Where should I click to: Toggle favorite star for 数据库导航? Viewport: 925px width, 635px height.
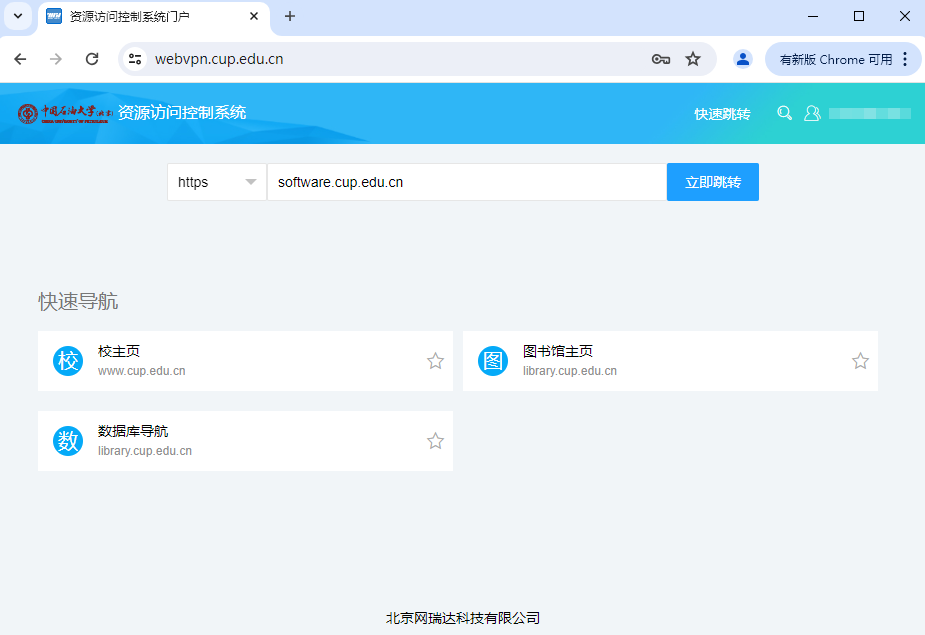pos(435,441)
